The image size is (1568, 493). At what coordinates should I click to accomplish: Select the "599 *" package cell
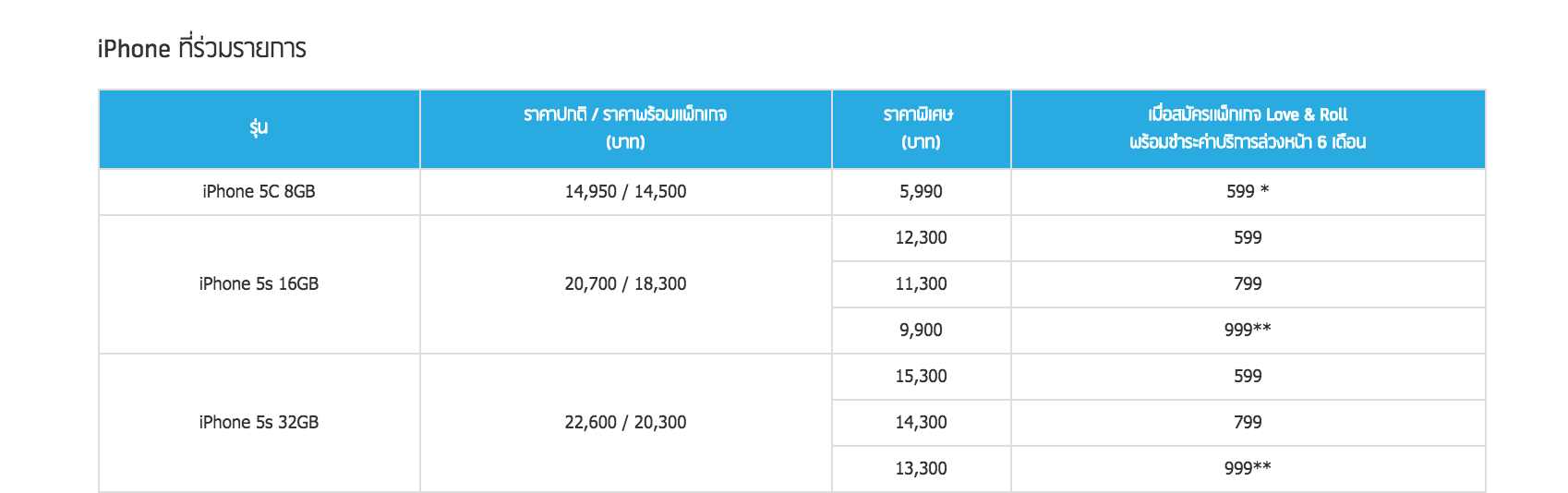(x=1248, y=192)
